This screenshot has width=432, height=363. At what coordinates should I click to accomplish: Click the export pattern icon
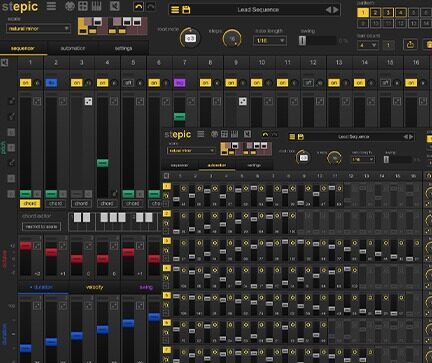tap(410, 44)
